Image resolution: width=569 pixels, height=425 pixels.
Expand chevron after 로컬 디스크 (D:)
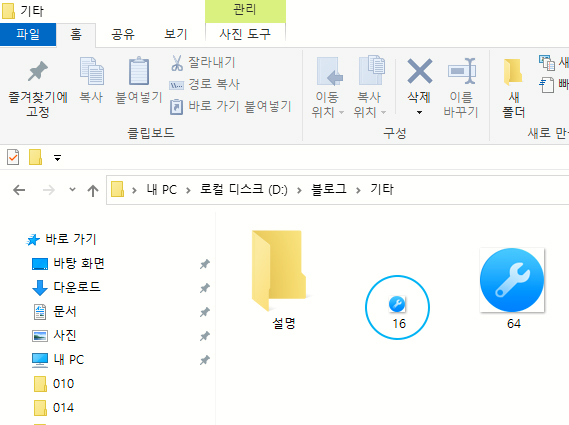pos(299,190)
